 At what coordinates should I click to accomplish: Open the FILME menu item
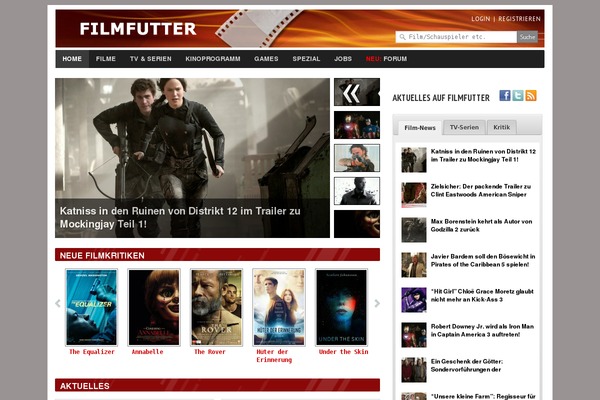(106, 59)
